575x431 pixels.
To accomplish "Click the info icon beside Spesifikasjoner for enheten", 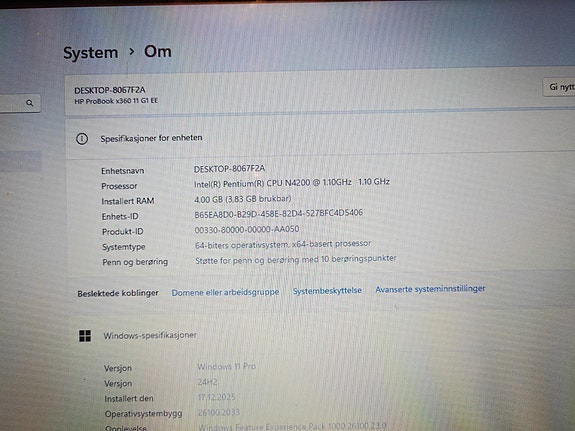I will 82,139.
